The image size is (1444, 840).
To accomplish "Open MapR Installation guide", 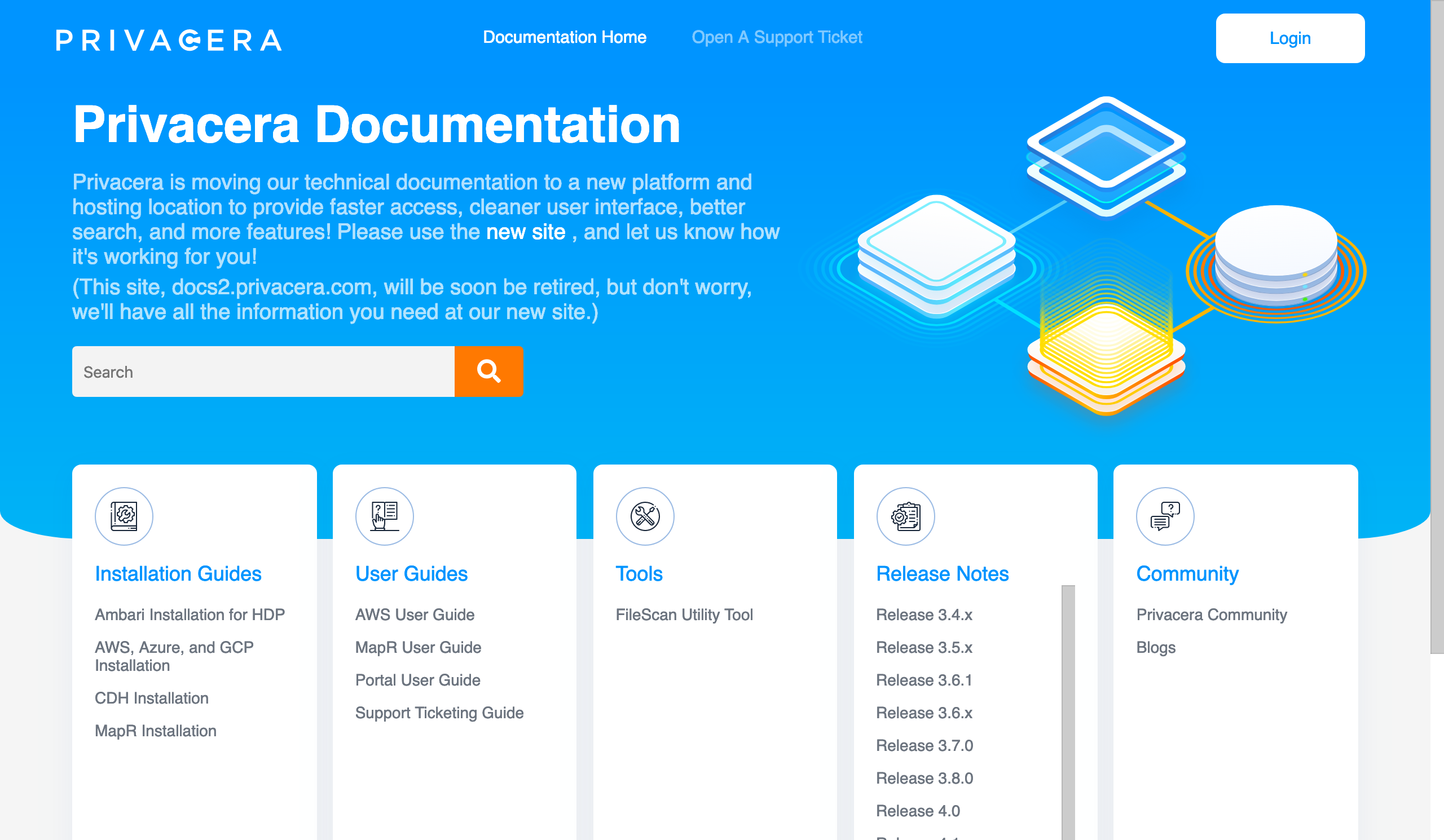I will [156, 731].
